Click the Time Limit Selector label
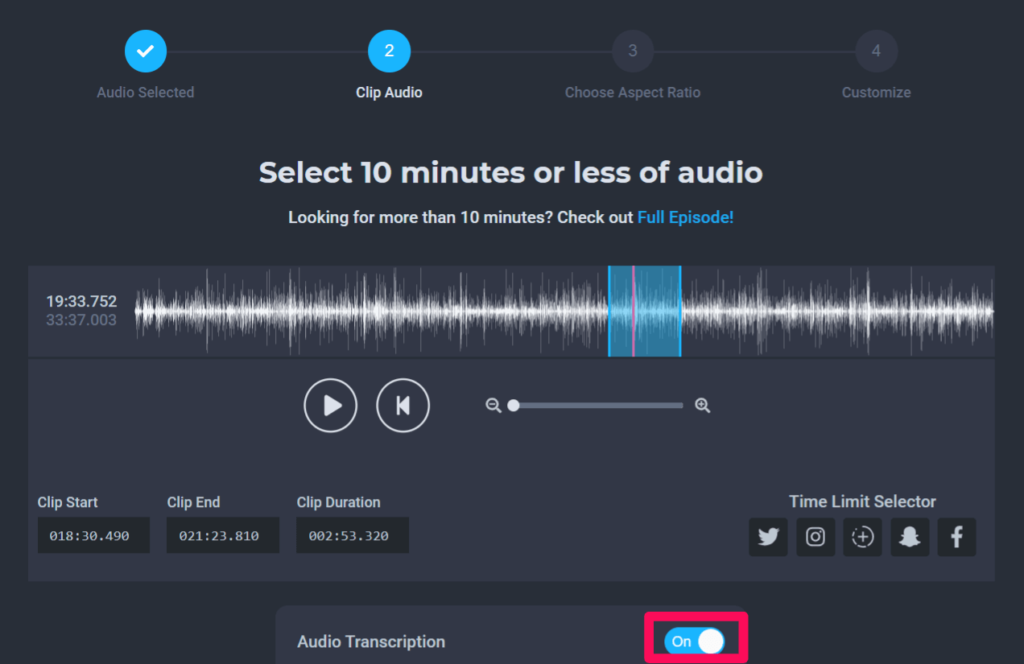 point(862,501)
